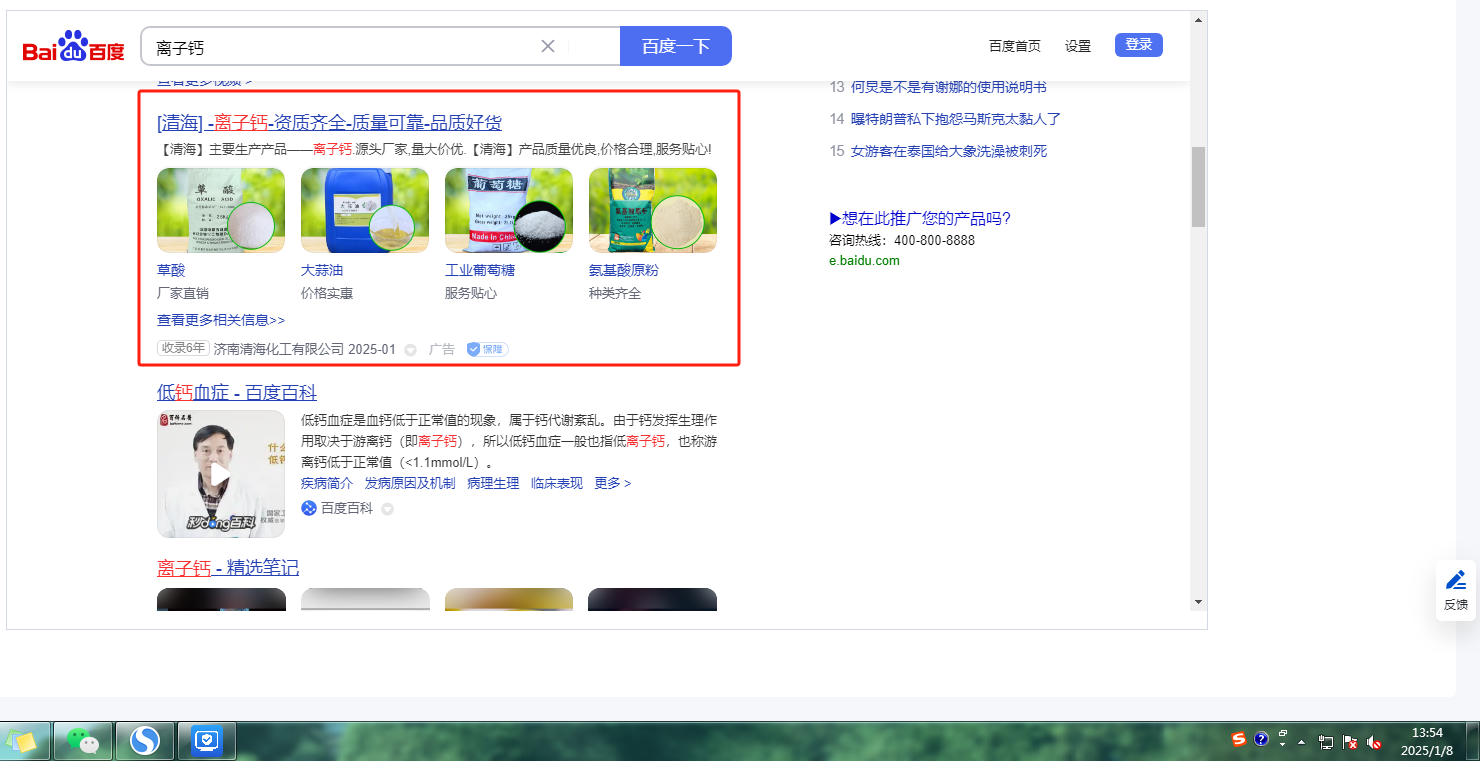The height and width of the screenshot is (761, 1480).
Task: Expand the dropdown arrow beside 百度百科 source
Action: [387, 509]
